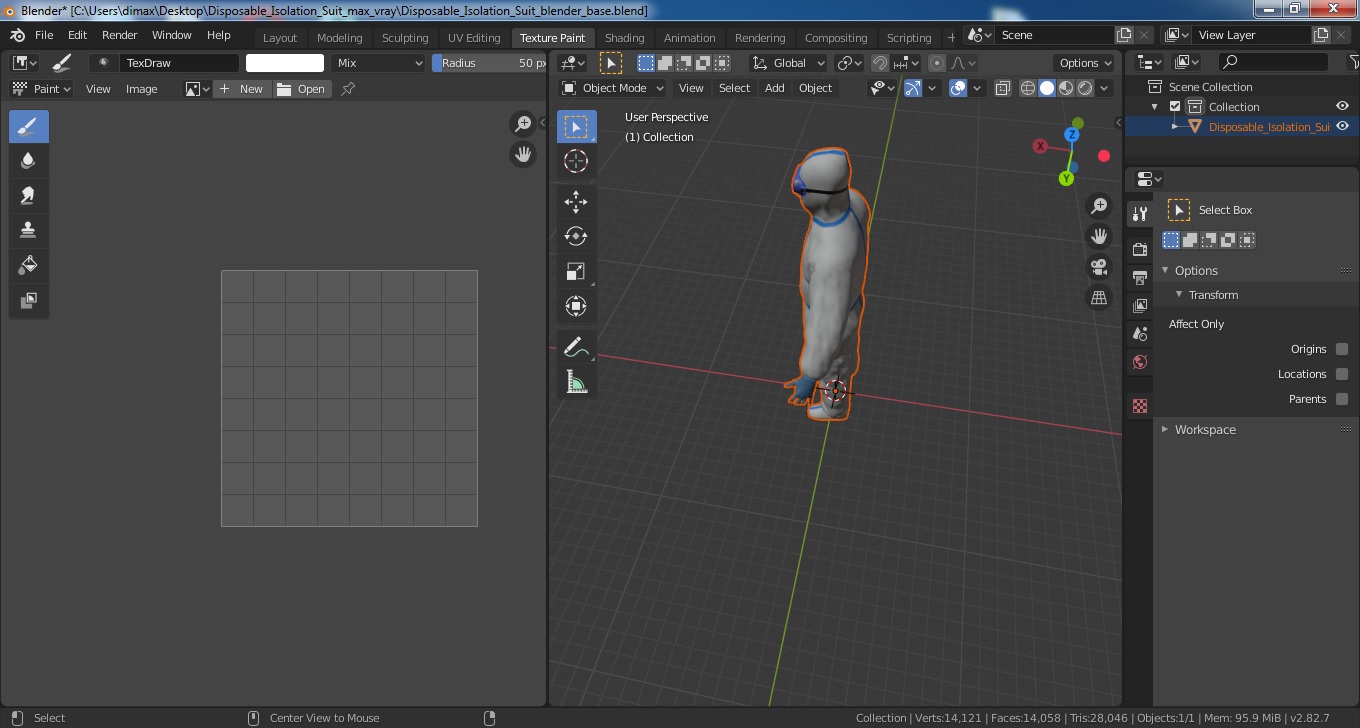Toggle camera view in 3D viewport
Screen dimensions: 1360x728
1099,267
